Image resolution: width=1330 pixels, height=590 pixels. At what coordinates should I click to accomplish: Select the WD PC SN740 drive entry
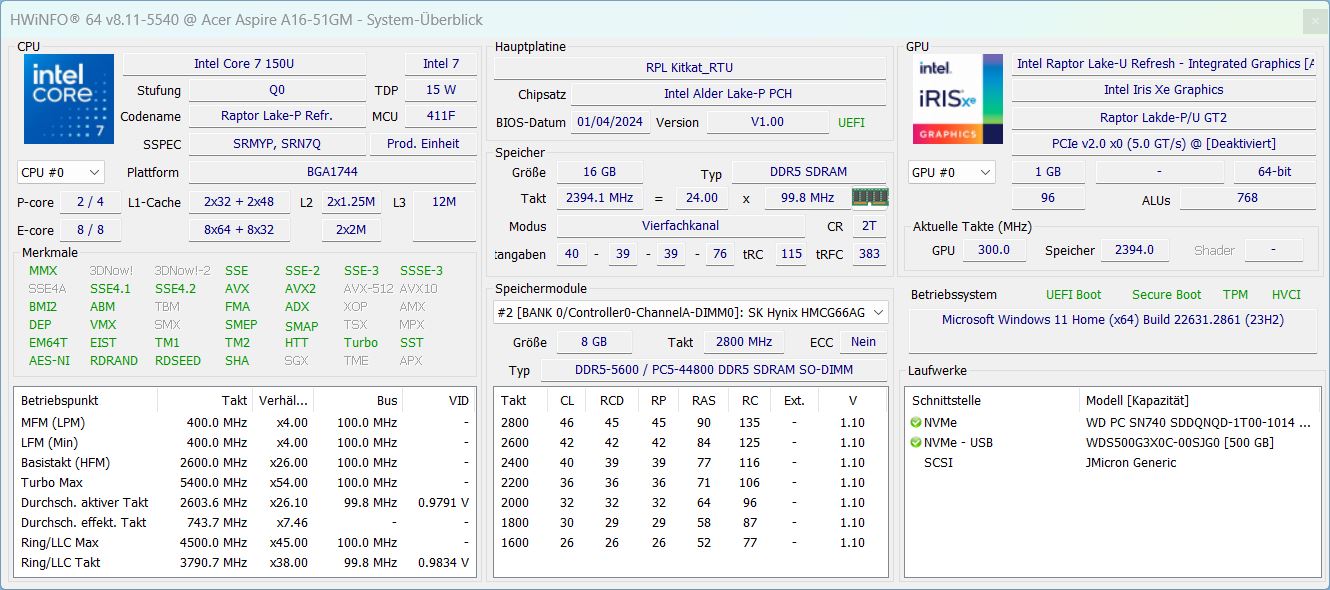[1200, 422]
